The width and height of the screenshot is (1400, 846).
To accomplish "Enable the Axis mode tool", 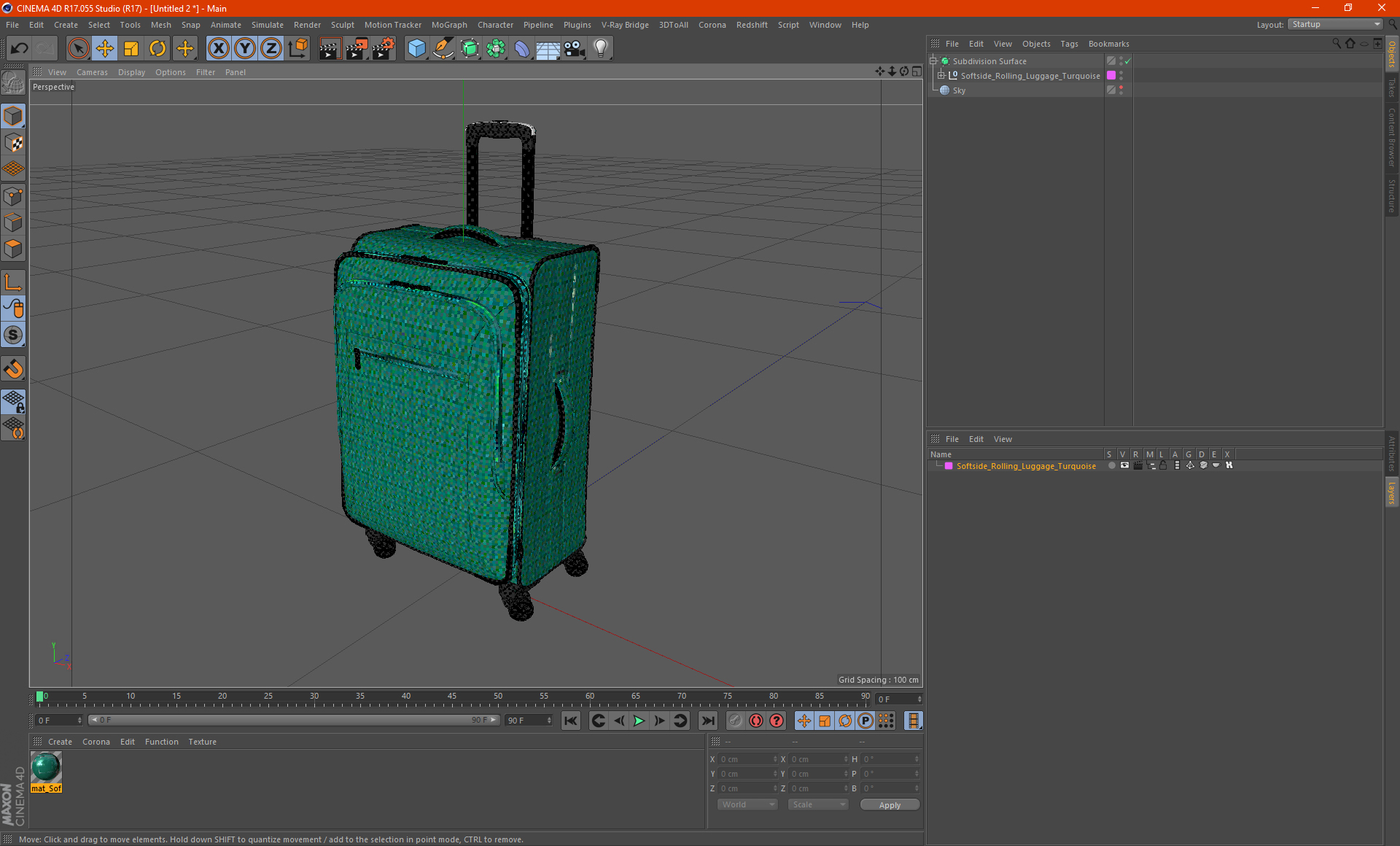I will pos(13,282).
